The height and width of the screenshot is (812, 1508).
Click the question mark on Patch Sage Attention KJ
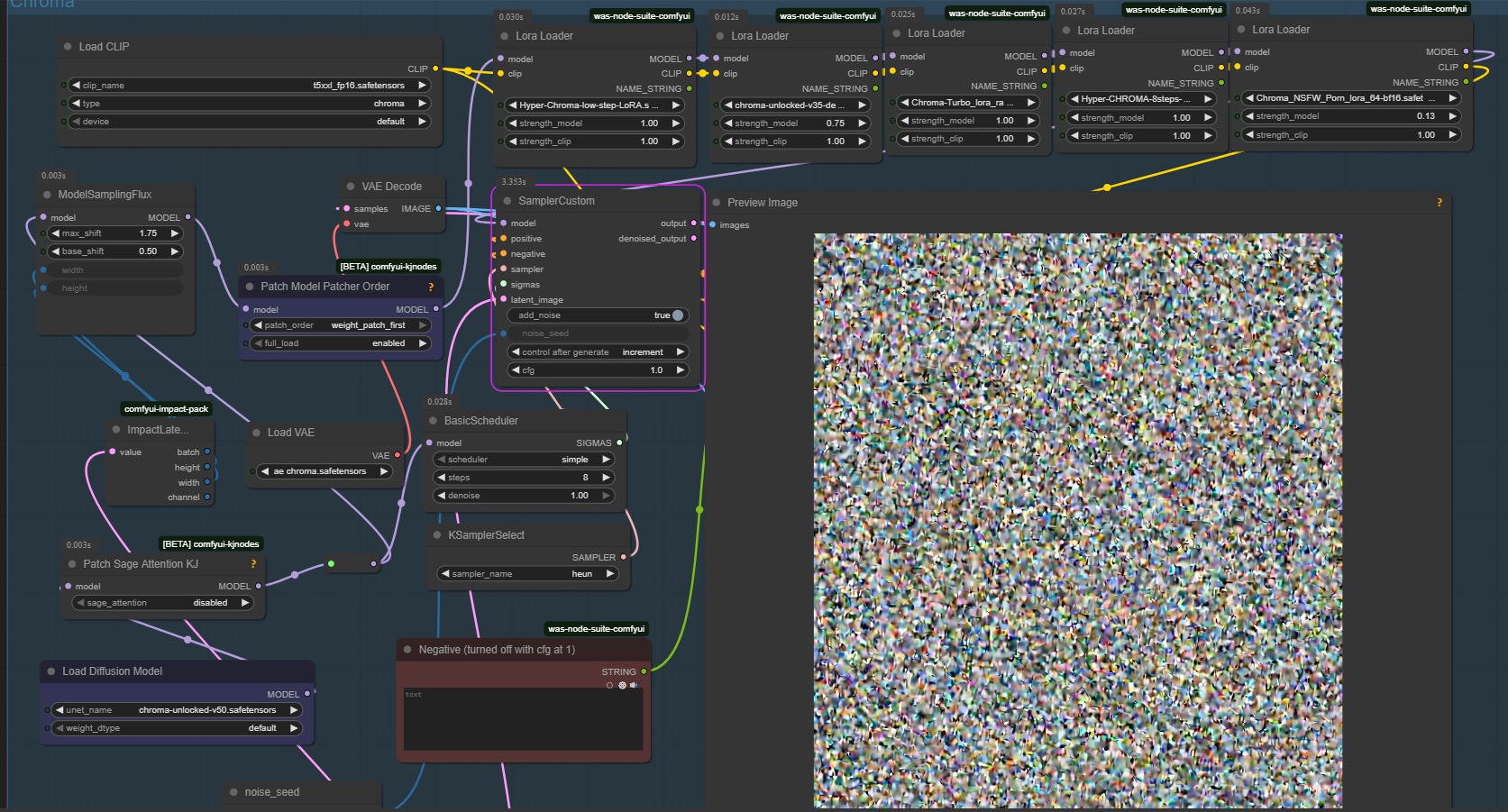tap(253, 564)
